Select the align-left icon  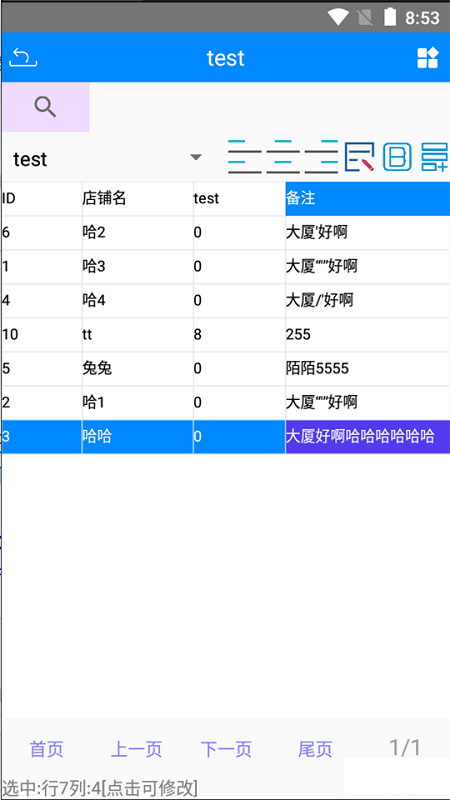[x=244, y=156]
